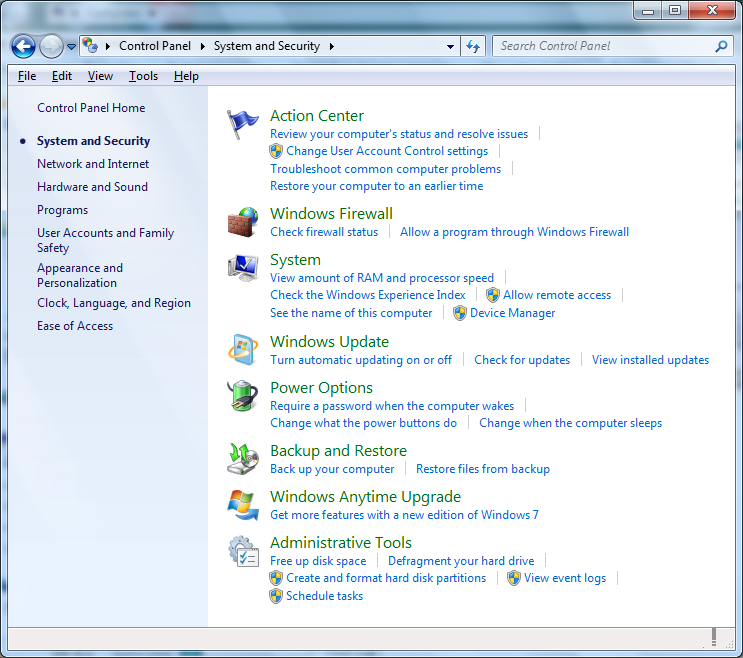Click the Windows Anytime Upgrade flag icon

[243, 505]
